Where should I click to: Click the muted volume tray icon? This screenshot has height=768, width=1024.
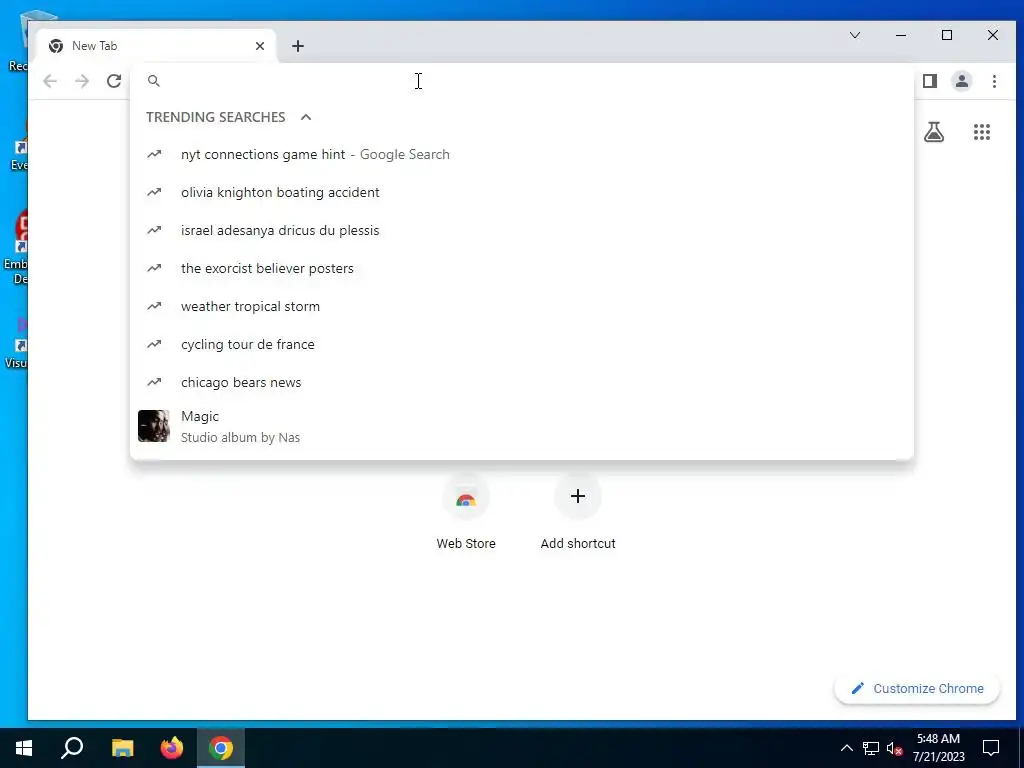(x=894, y=748)
